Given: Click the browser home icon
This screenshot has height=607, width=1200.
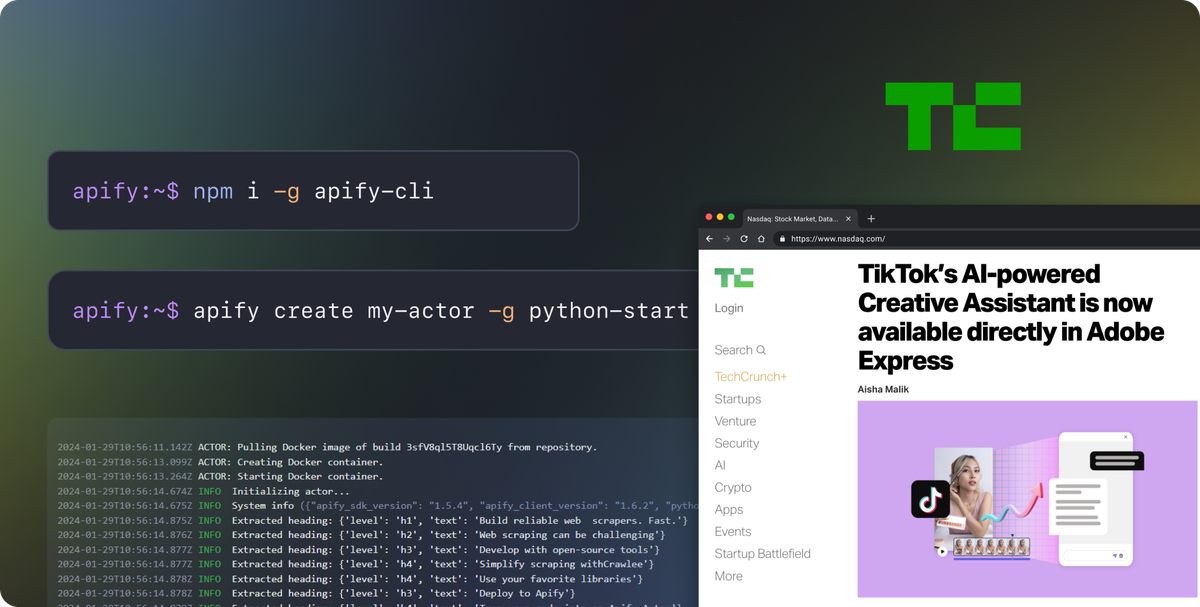Looking at the screenshot, I should point(760,238).
